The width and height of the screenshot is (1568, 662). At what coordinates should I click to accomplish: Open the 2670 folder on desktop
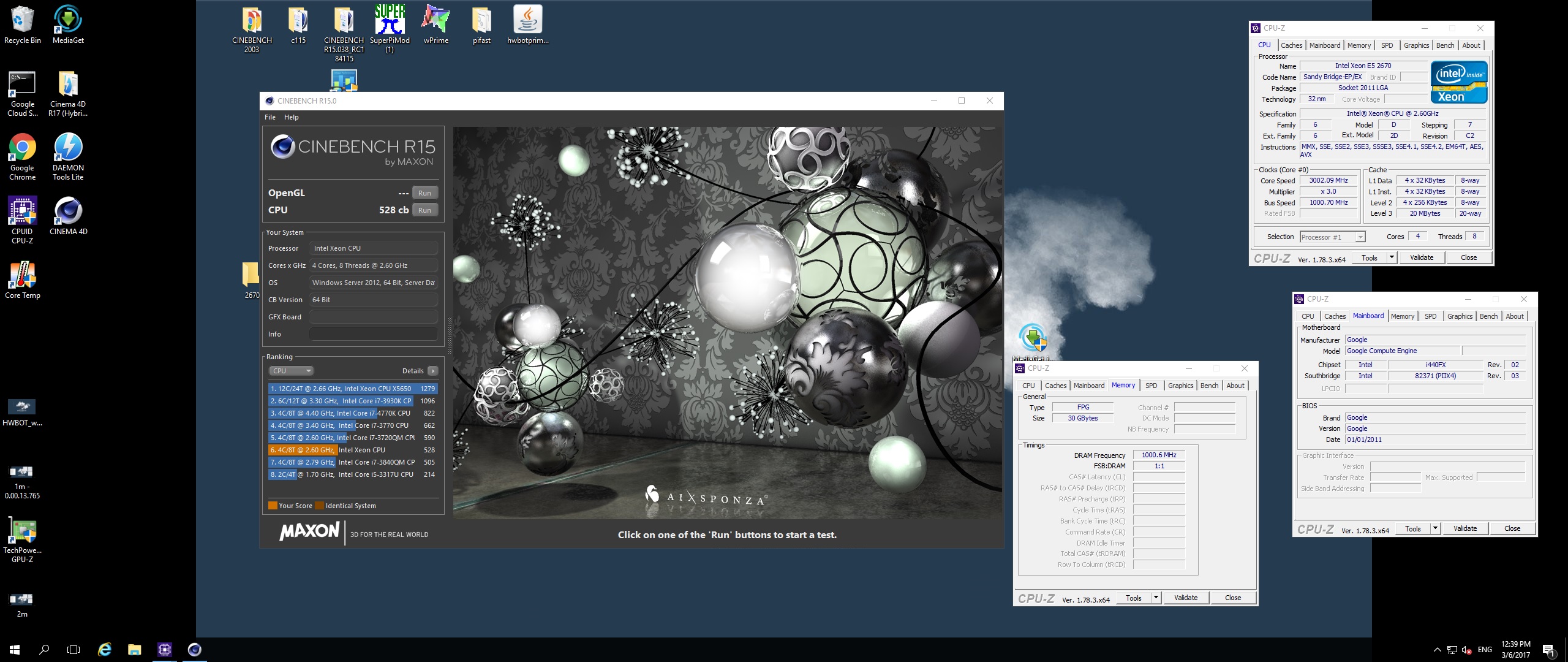(252, 280)
